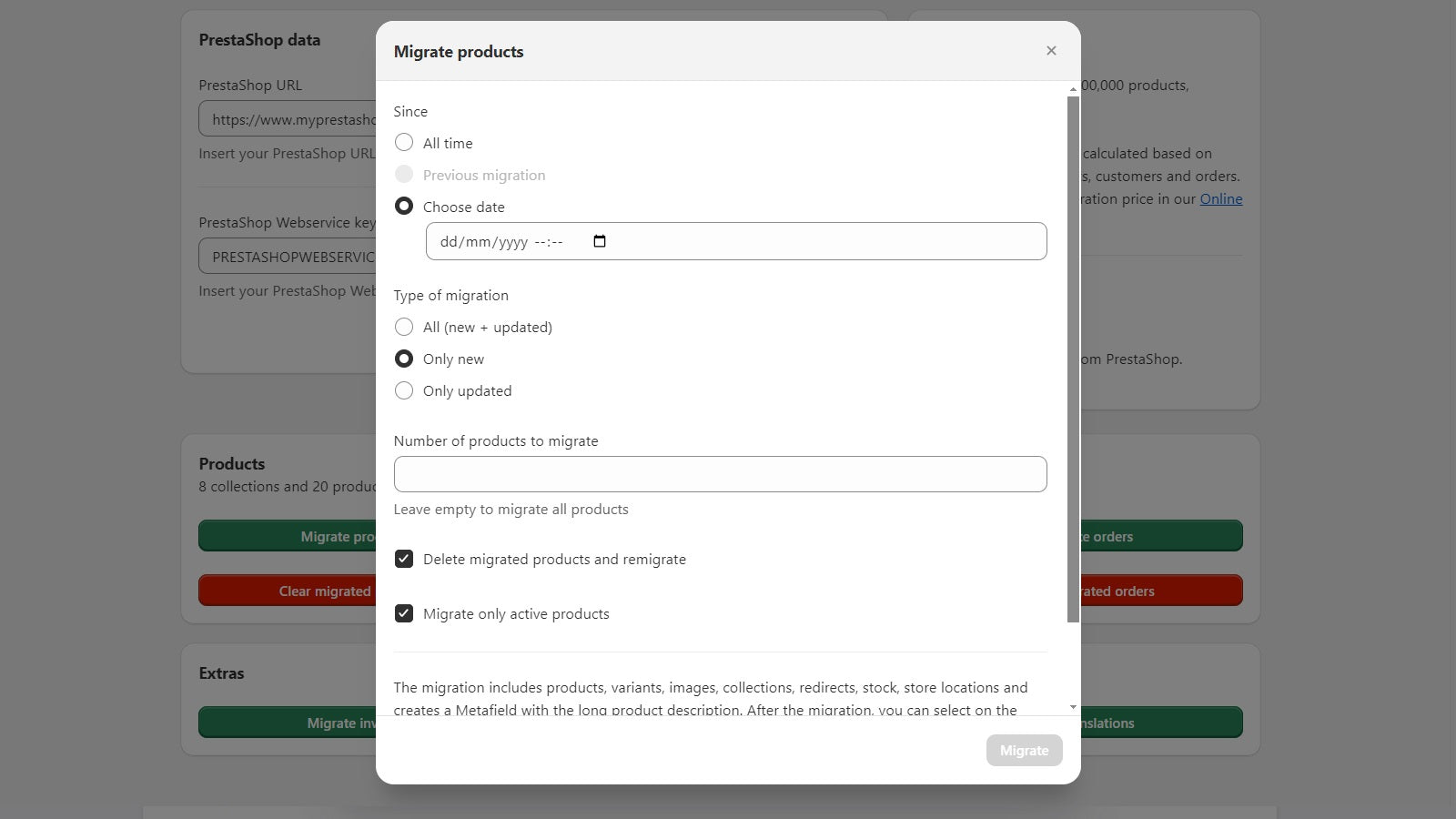Click the Migrate button
The width and height of the screenshot is (1456, 819).
pyautogui.click(x=1024, y=750)
